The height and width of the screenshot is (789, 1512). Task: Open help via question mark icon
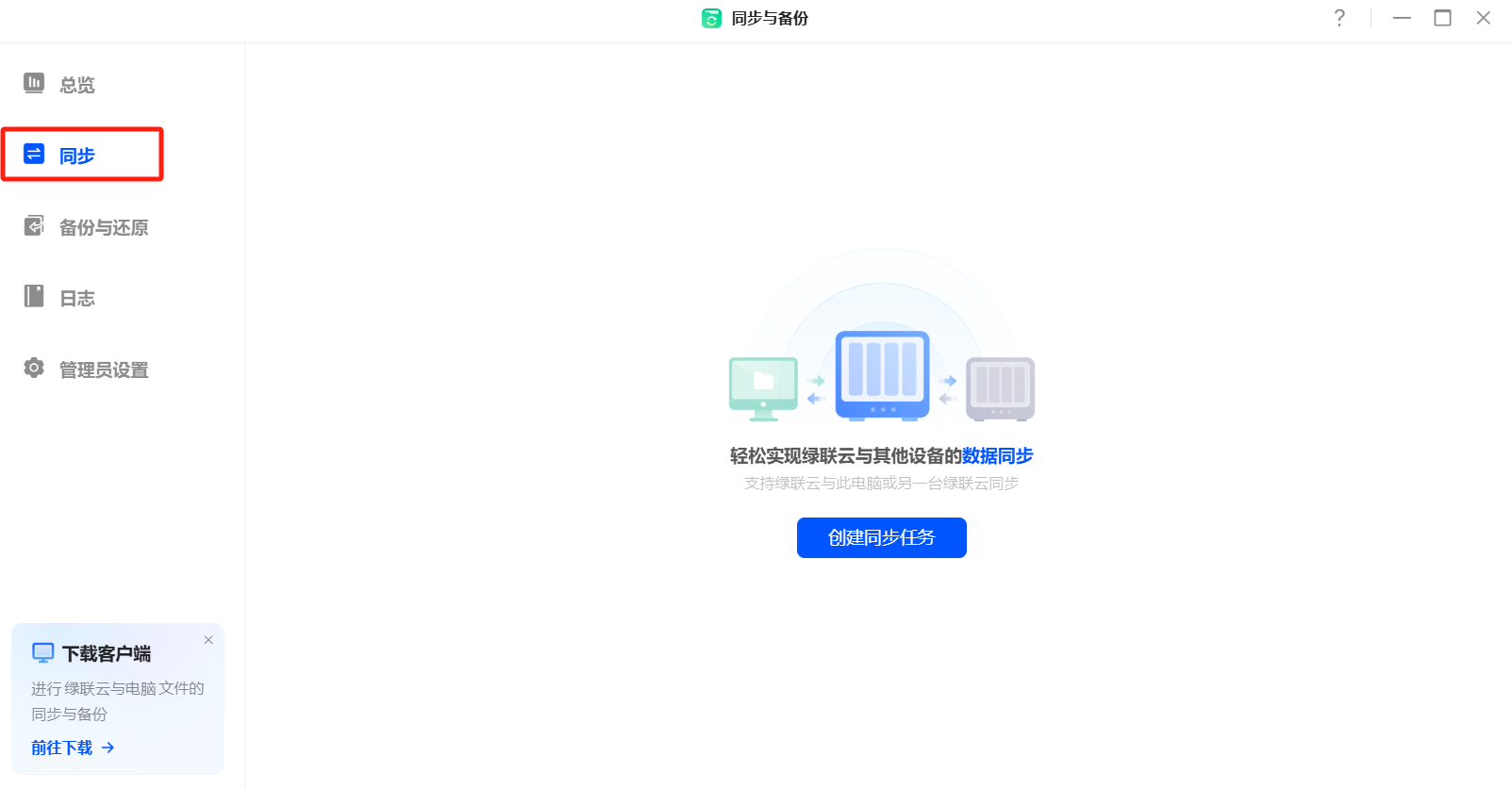point(1339,18)
